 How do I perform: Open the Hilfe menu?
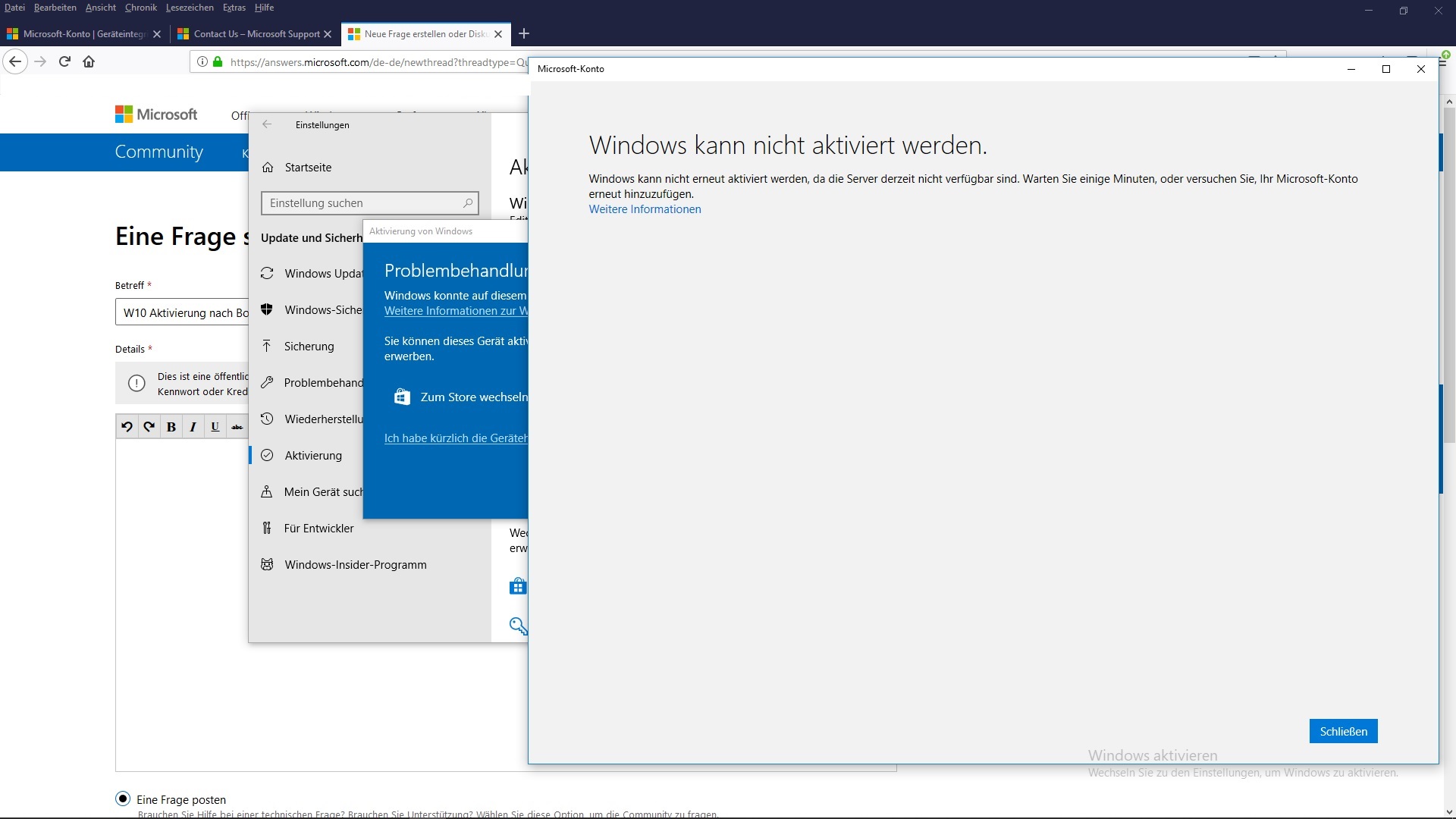264,8
